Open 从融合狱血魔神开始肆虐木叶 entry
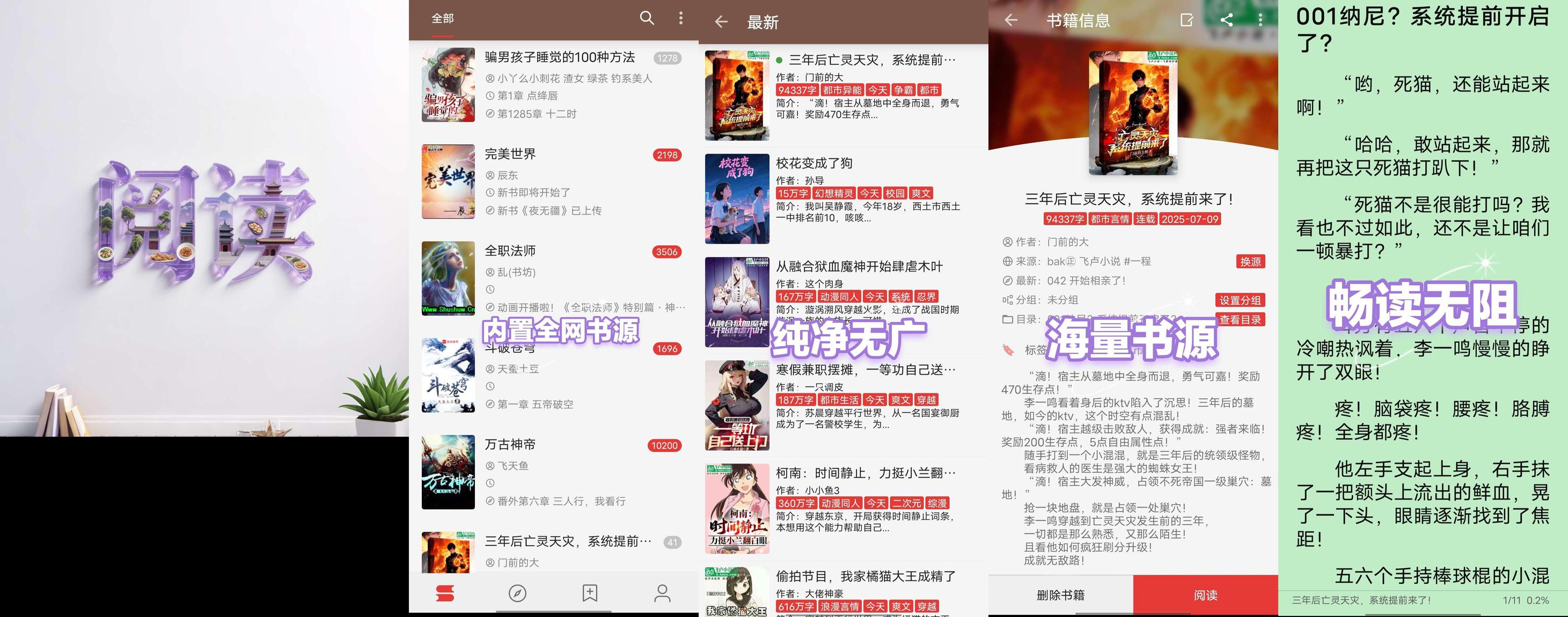 coord(844,303)
